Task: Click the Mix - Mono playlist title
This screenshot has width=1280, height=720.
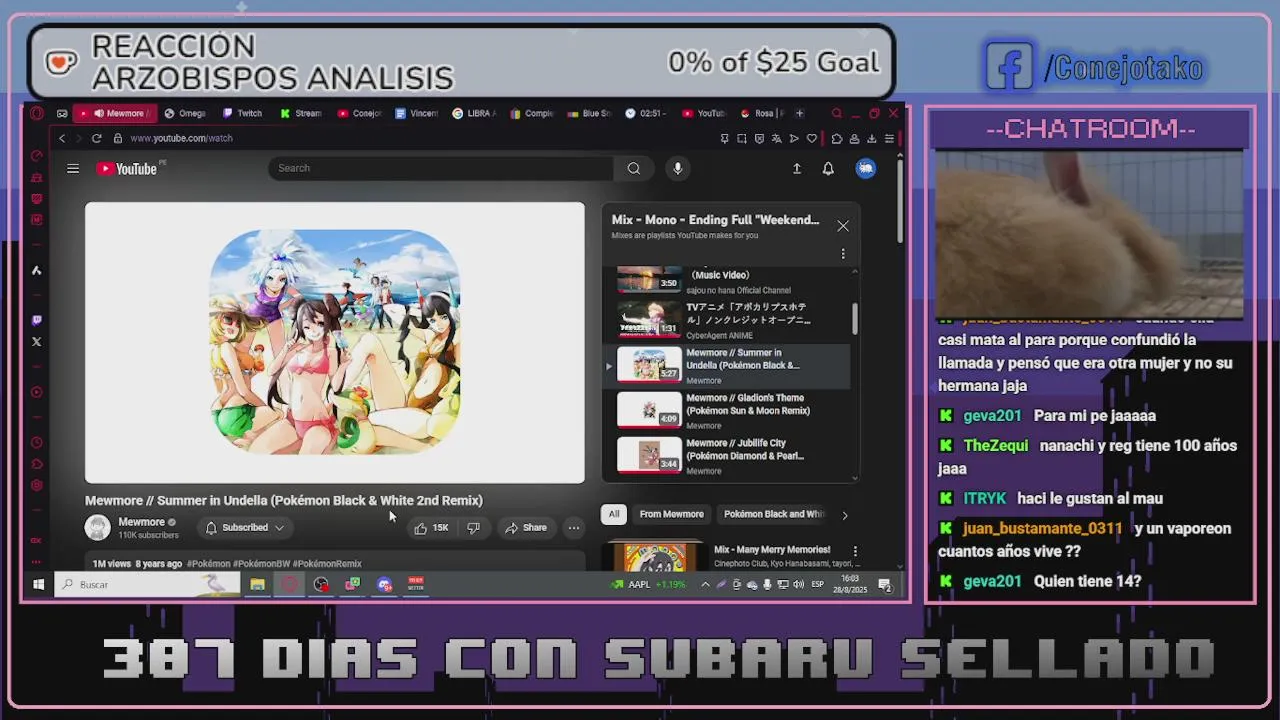Action: (715, 220)
